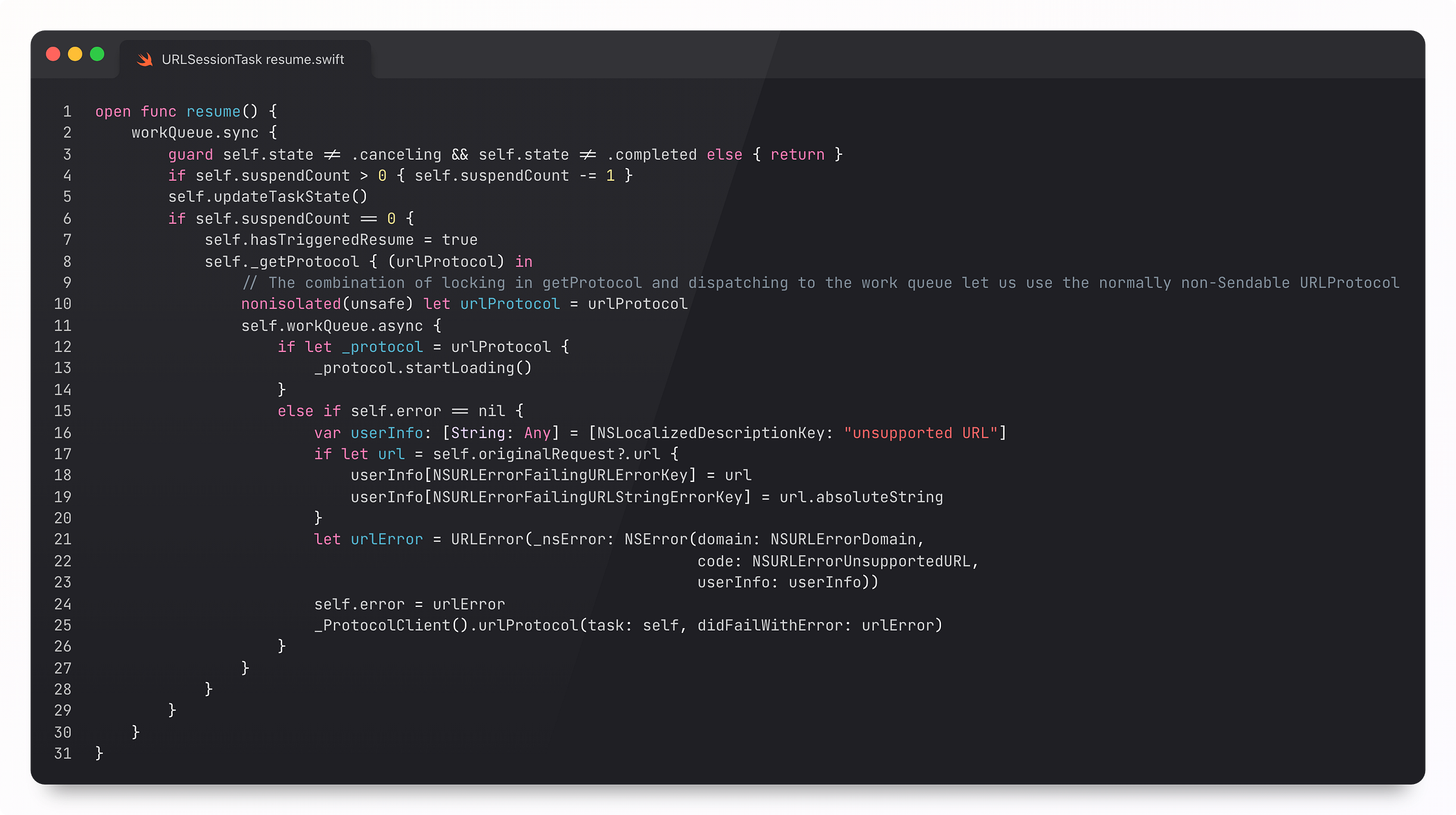Click url.absoluteString on line 19
The image size is (1456, 815).
(861, 497)
